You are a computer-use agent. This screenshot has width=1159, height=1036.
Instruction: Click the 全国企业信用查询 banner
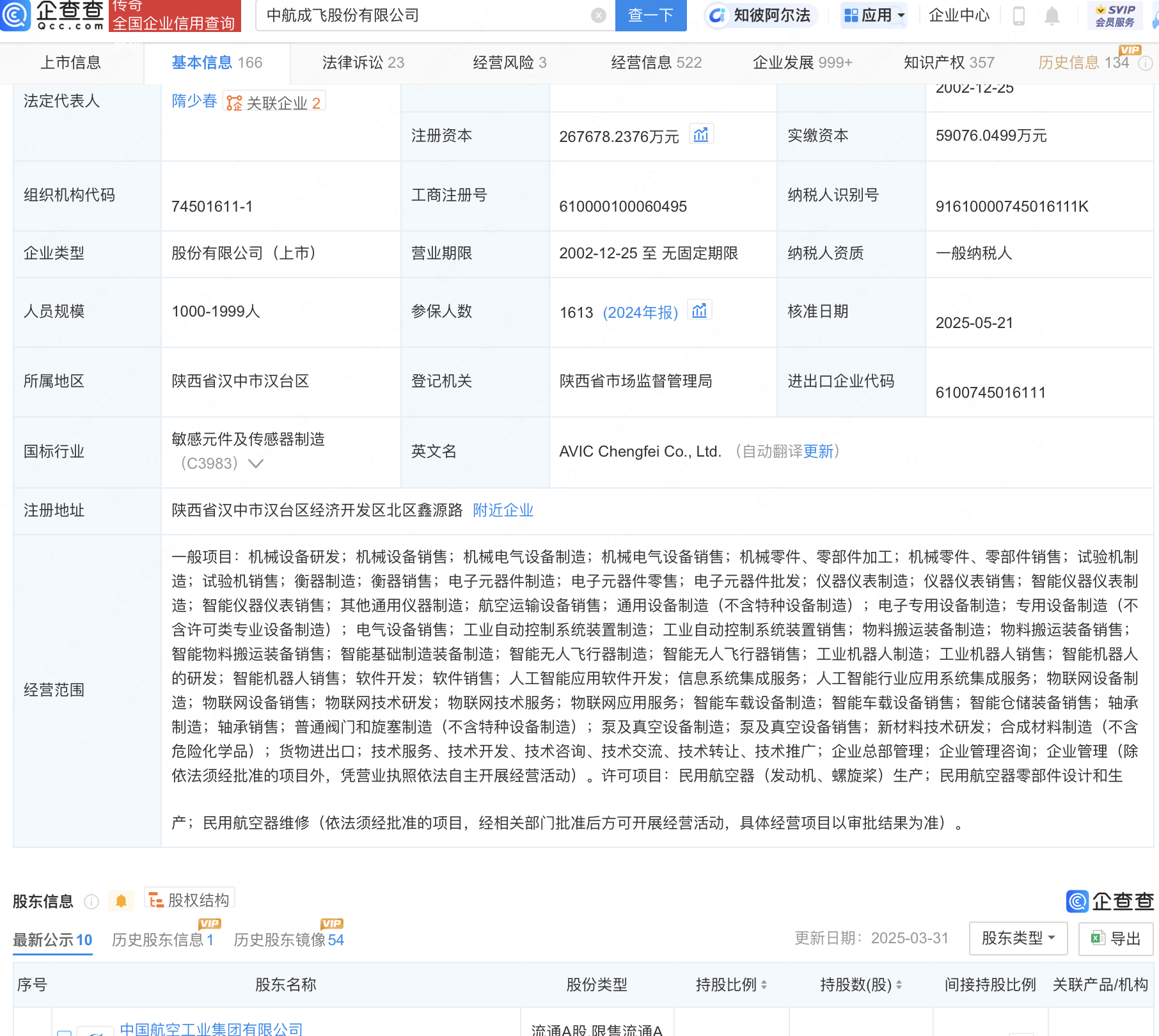[x=175, y=15]
